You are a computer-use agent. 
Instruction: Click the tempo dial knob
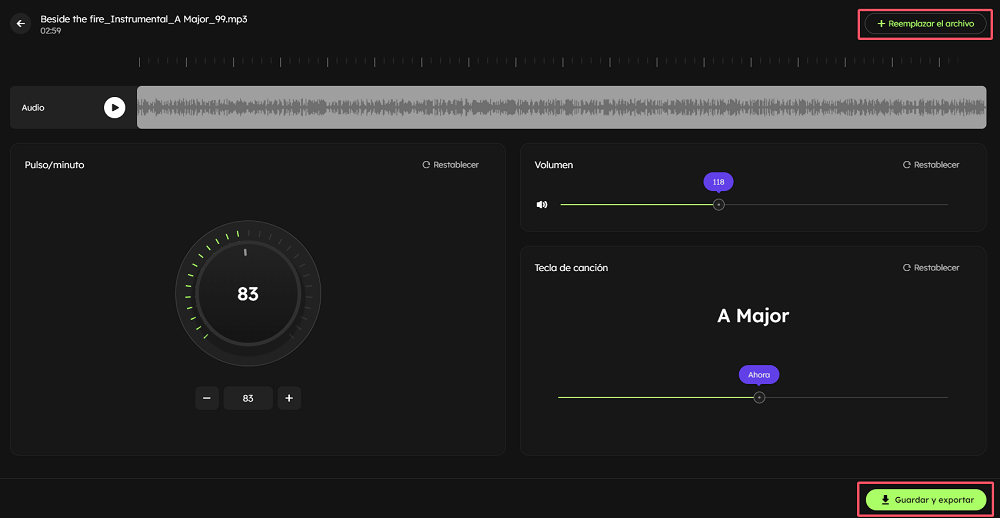(248, 293)
